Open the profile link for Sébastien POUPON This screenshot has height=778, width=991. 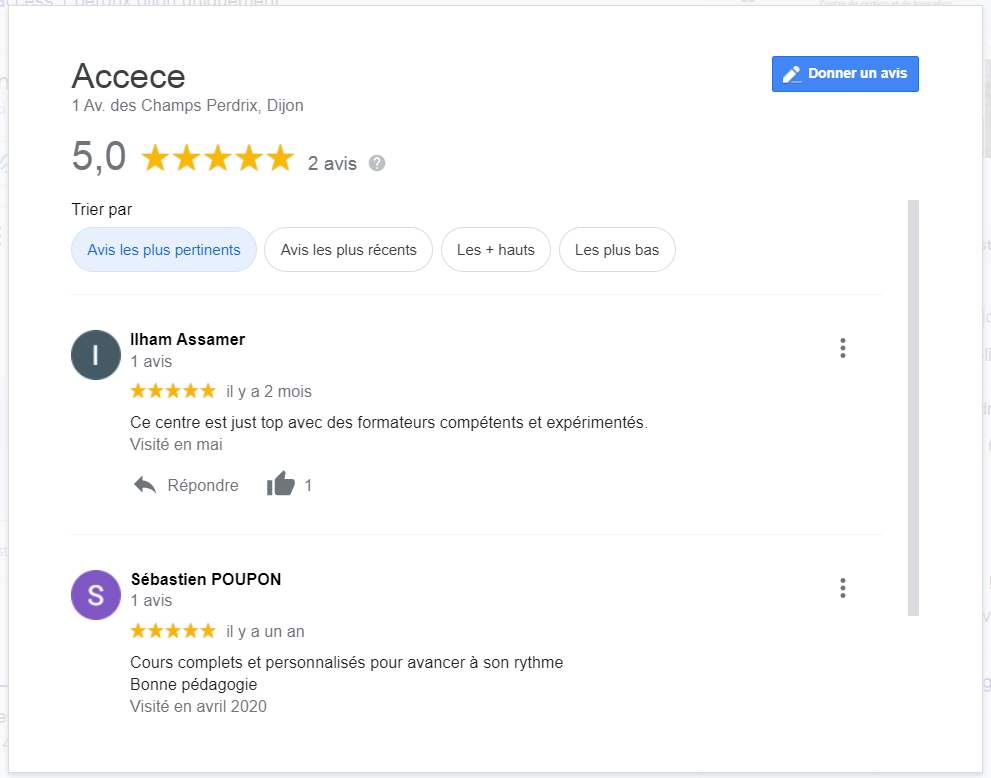pos(205,579)
